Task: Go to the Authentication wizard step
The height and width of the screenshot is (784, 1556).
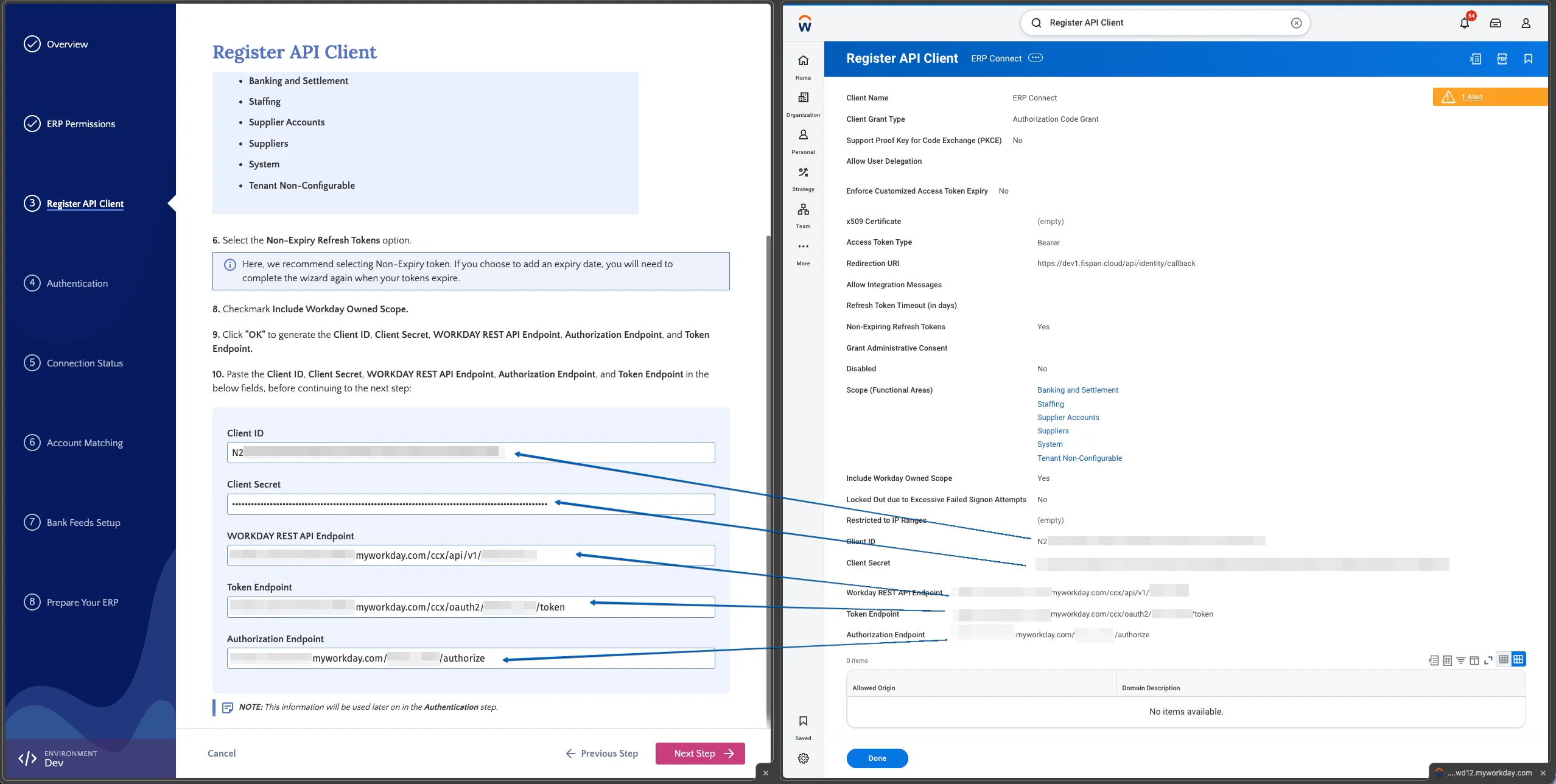Action: click(x=65, y=283)
